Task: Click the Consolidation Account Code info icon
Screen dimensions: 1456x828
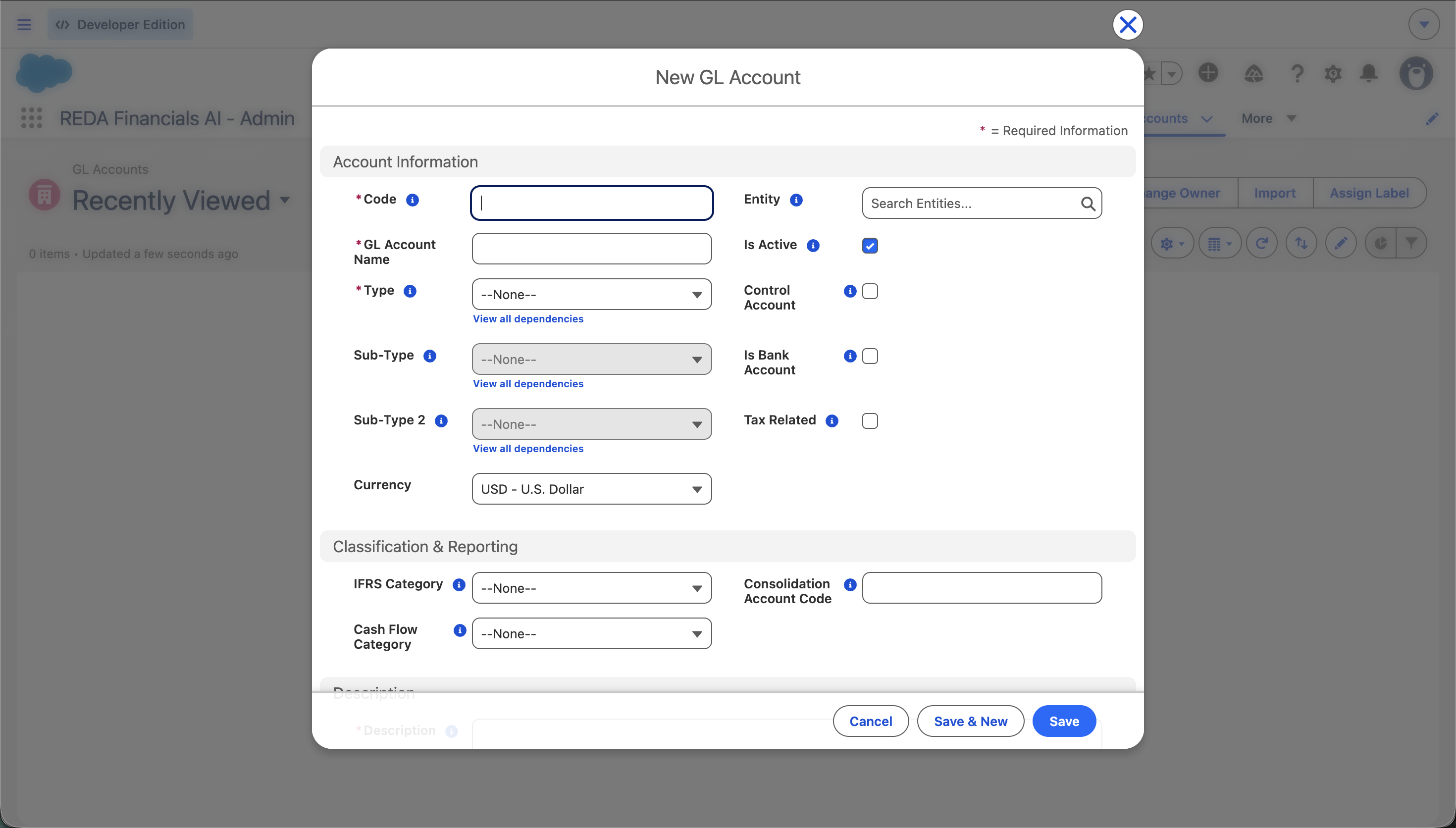Action: click(850, 585)
